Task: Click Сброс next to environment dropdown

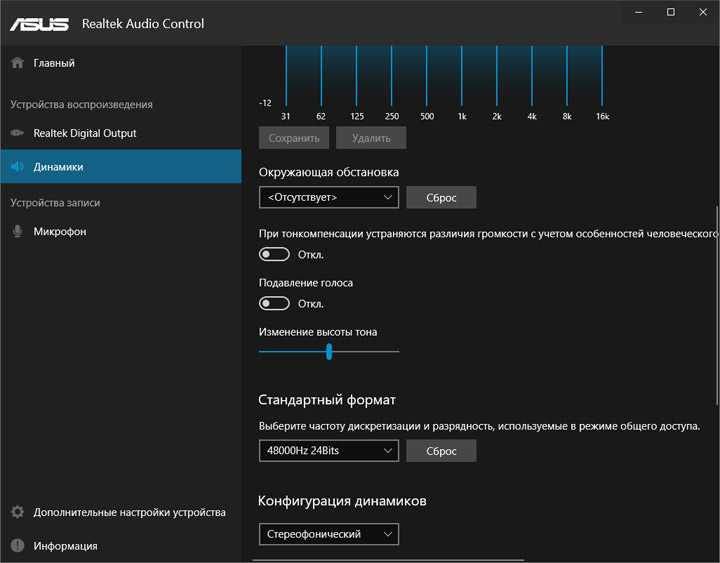Action: click(441, 197)
